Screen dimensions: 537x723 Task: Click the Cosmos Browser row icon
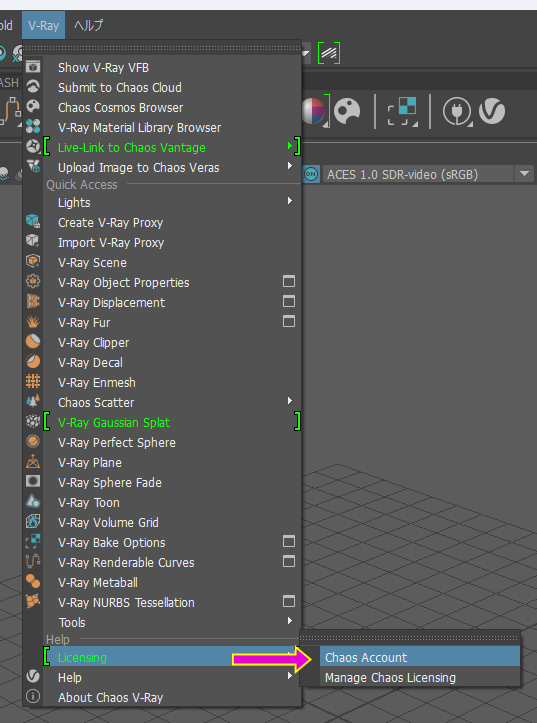(x=33, y=107)
